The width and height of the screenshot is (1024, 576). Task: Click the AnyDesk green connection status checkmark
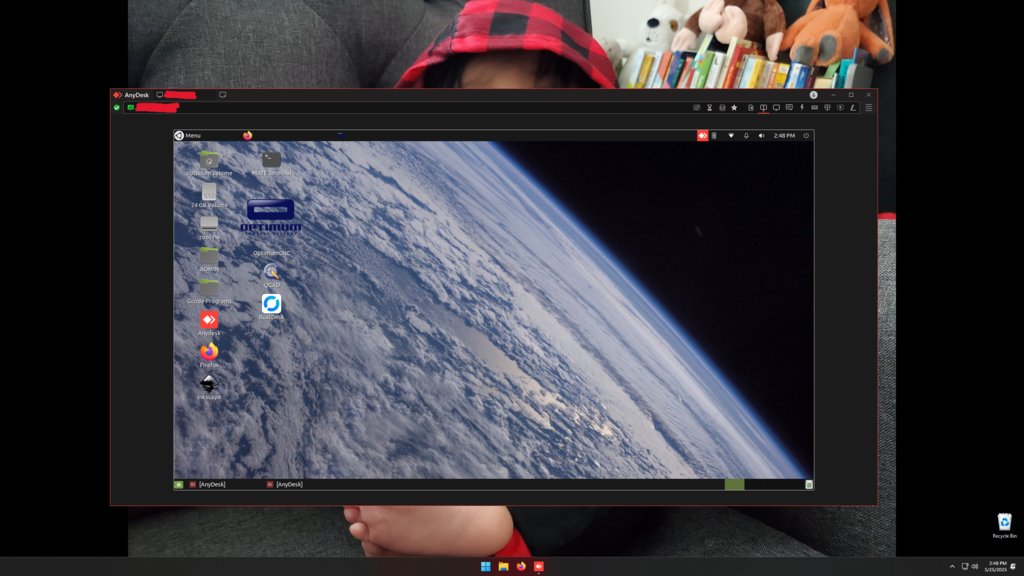117,108
